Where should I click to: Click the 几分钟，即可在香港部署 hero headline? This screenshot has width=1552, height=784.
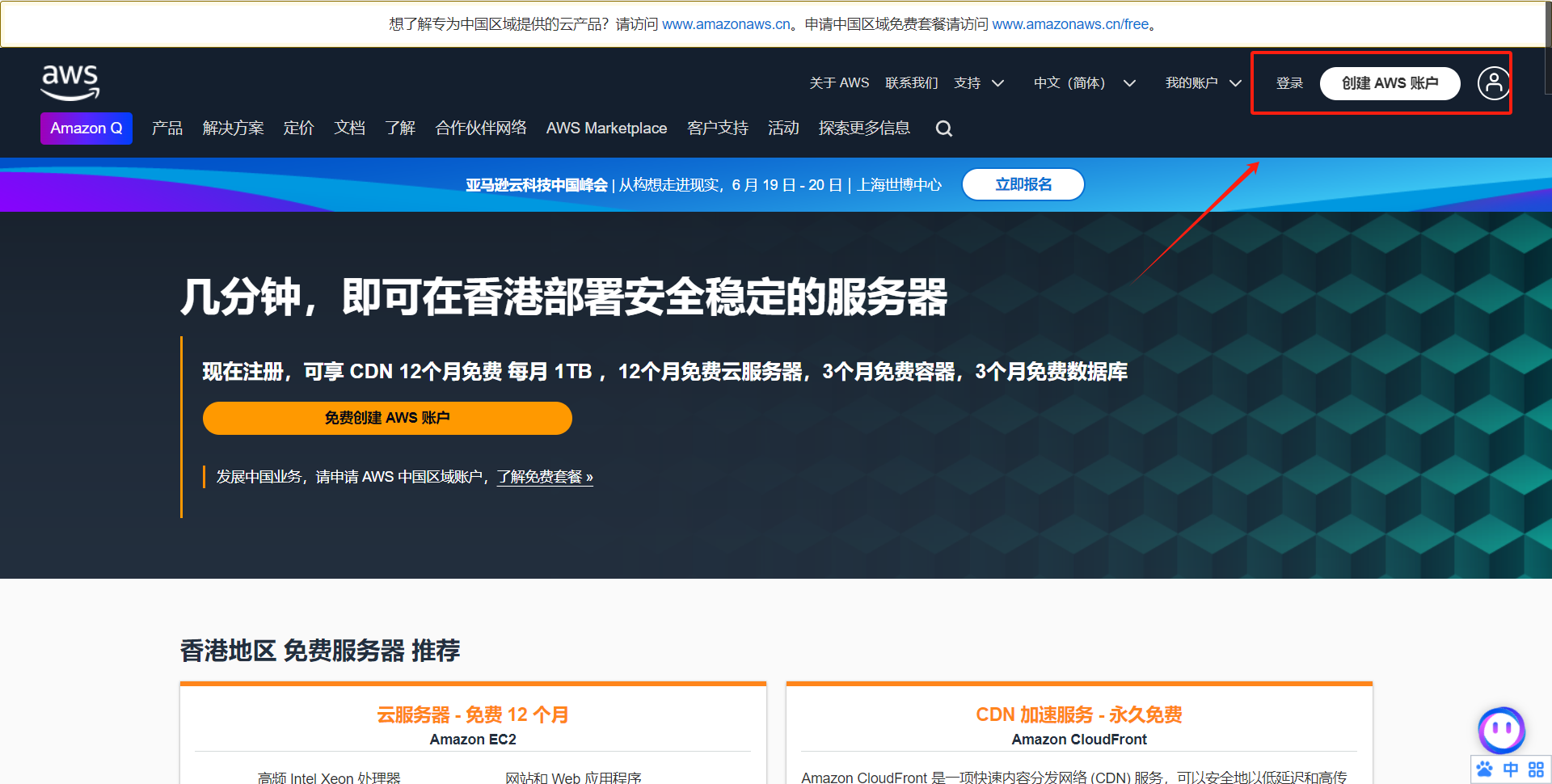point(563,297)
